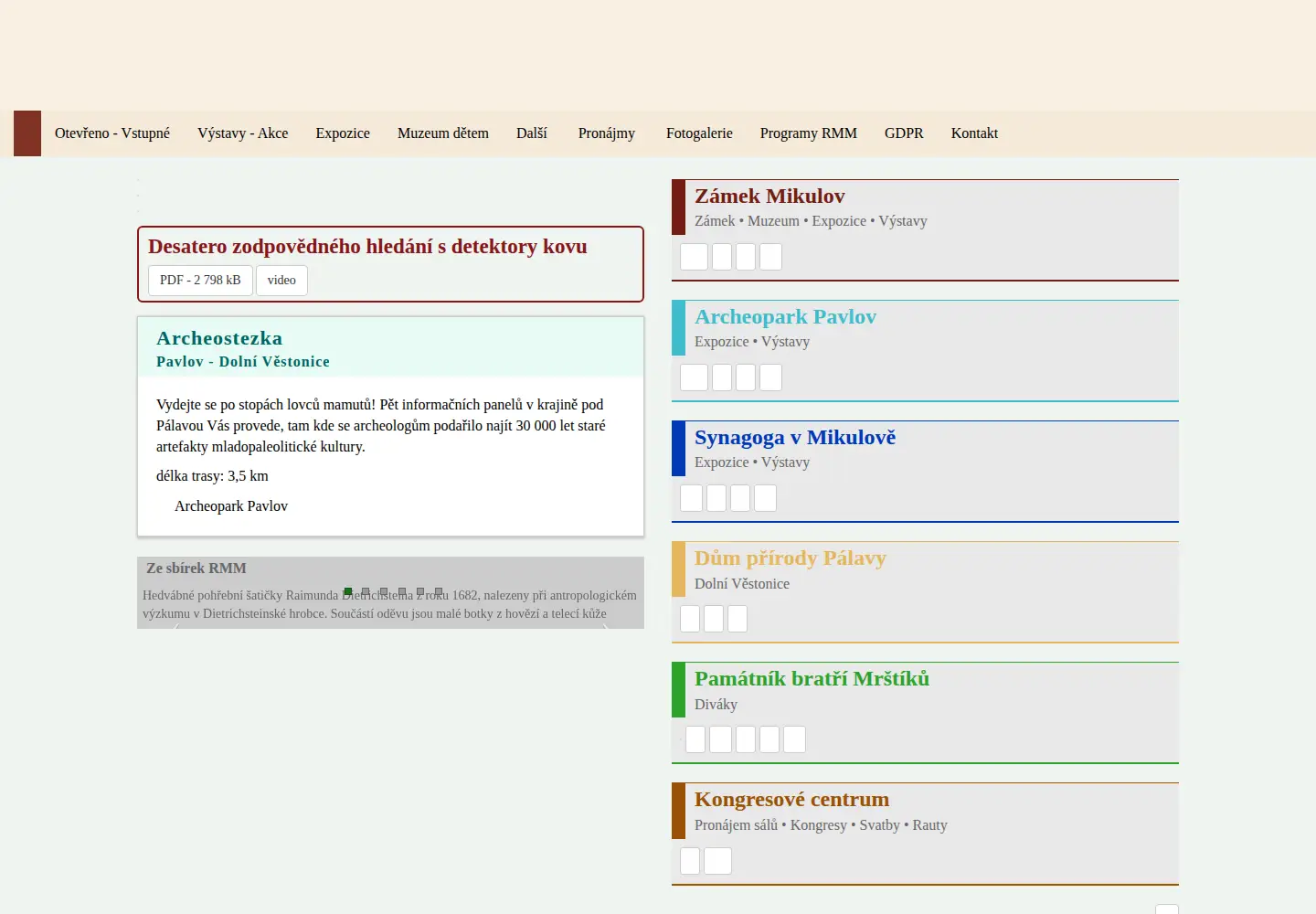This screenshot has width=1316, height=914.
Task: Click second icon box under Památník bratří Mrštíků
Action: point(720,739)
